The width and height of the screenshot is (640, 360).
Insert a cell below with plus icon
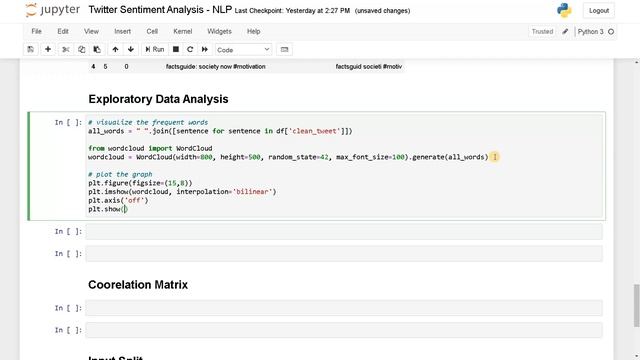48,49
